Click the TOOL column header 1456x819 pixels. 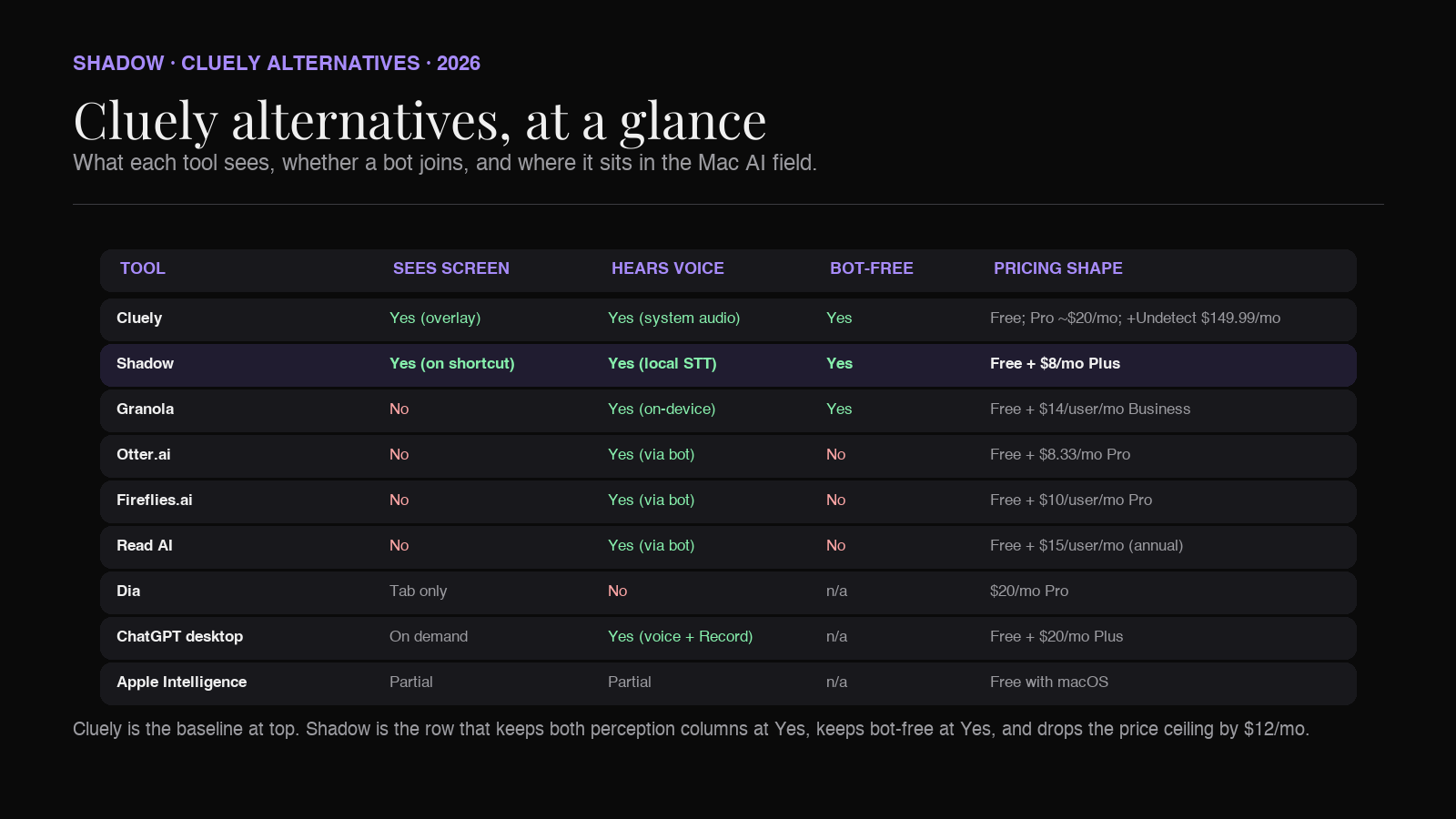[x=143, y=268]
